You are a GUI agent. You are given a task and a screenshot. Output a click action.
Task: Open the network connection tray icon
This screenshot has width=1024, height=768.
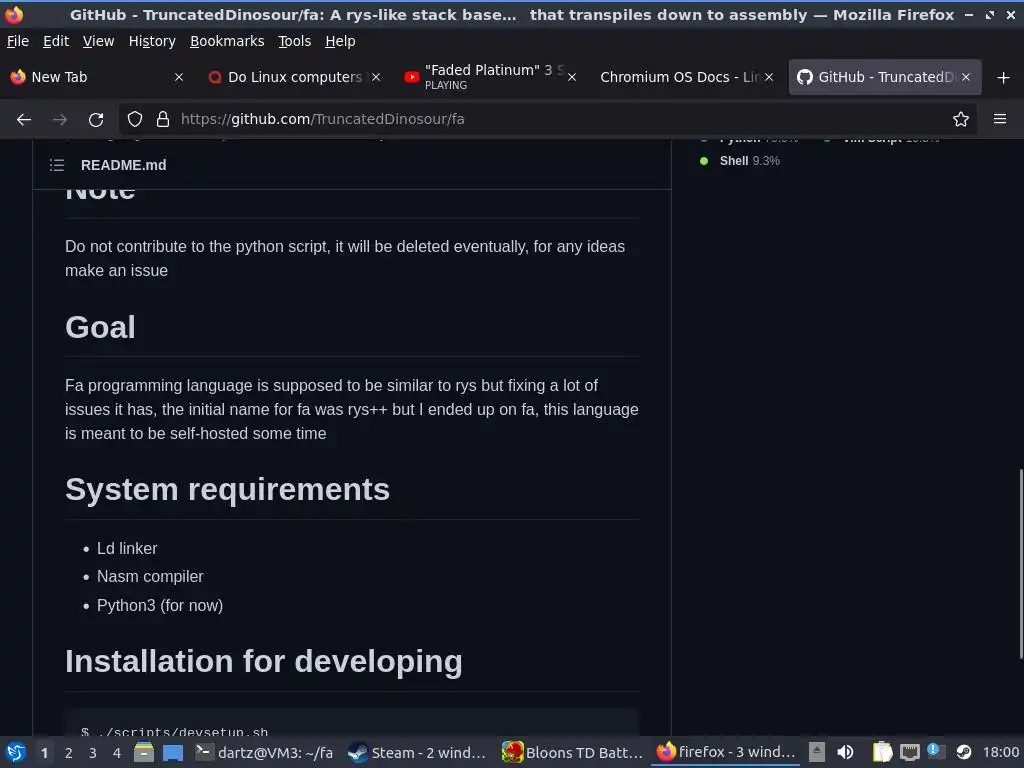pos(909,752)
